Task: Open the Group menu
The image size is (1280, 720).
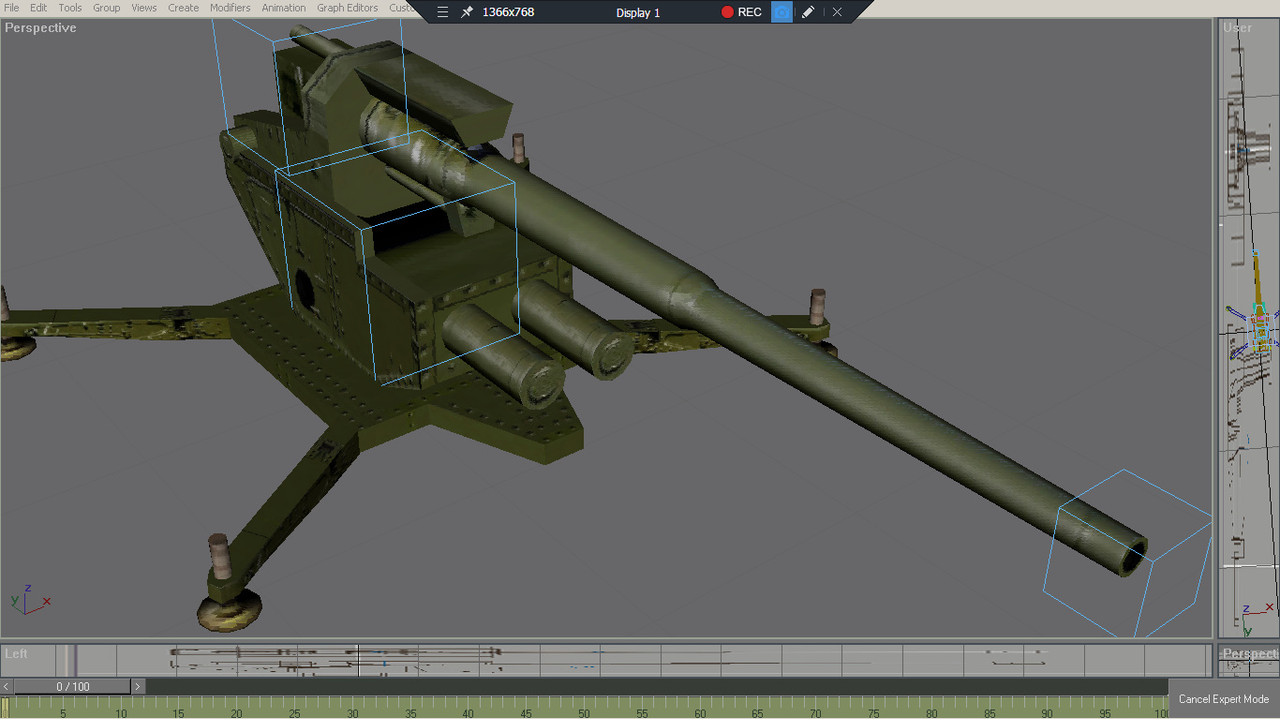Action: pos(106,7)
